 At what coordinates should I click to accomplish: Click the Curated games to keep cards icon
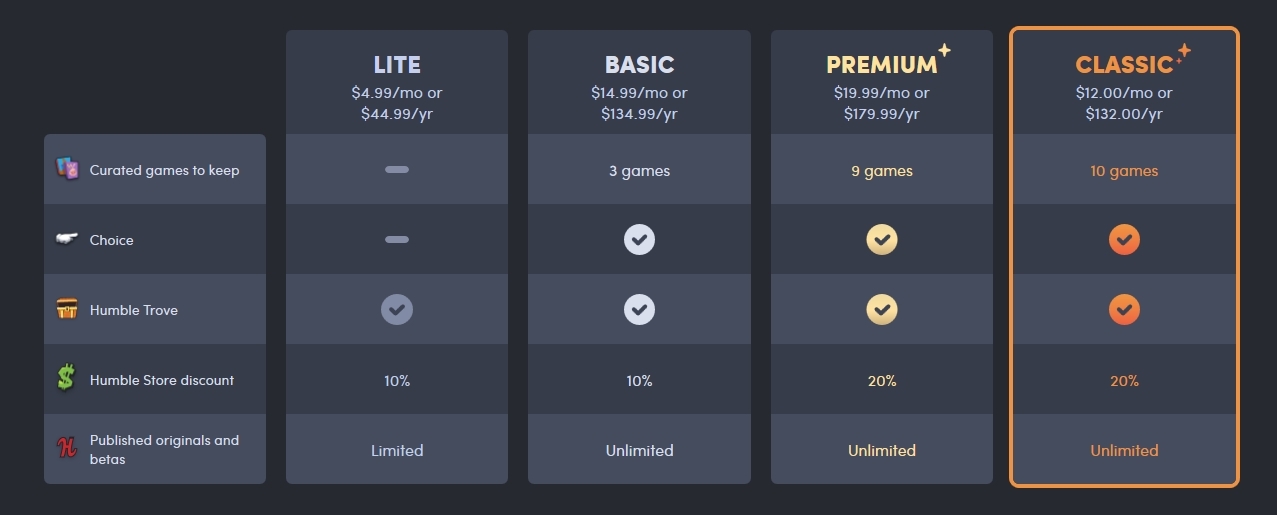[x=67, y=169]
